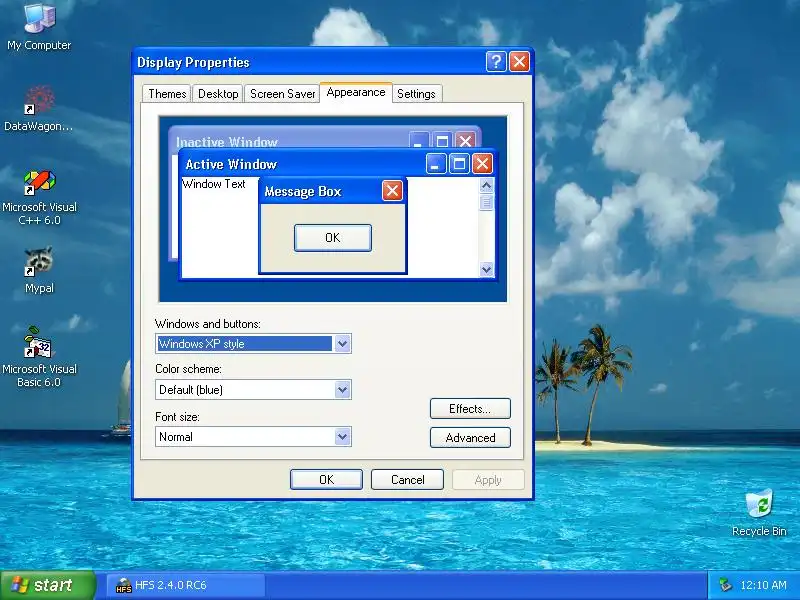The width and height of the screenshot is (800, 600).
Task: Switch to the Settings tab
Action: [x=416, y=94]
